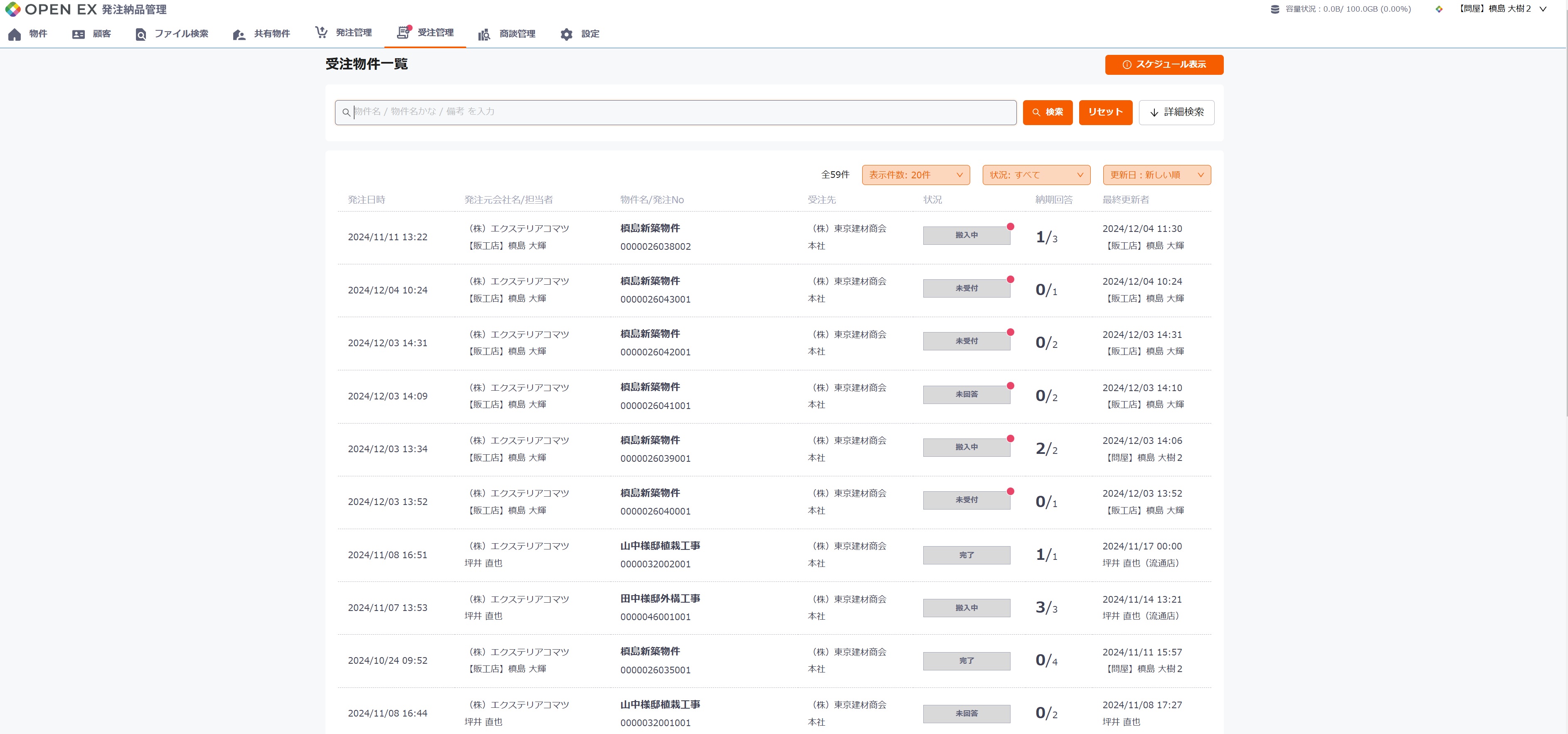Click order number 0000026043001

pyautogui.click(x=656, y=299)
